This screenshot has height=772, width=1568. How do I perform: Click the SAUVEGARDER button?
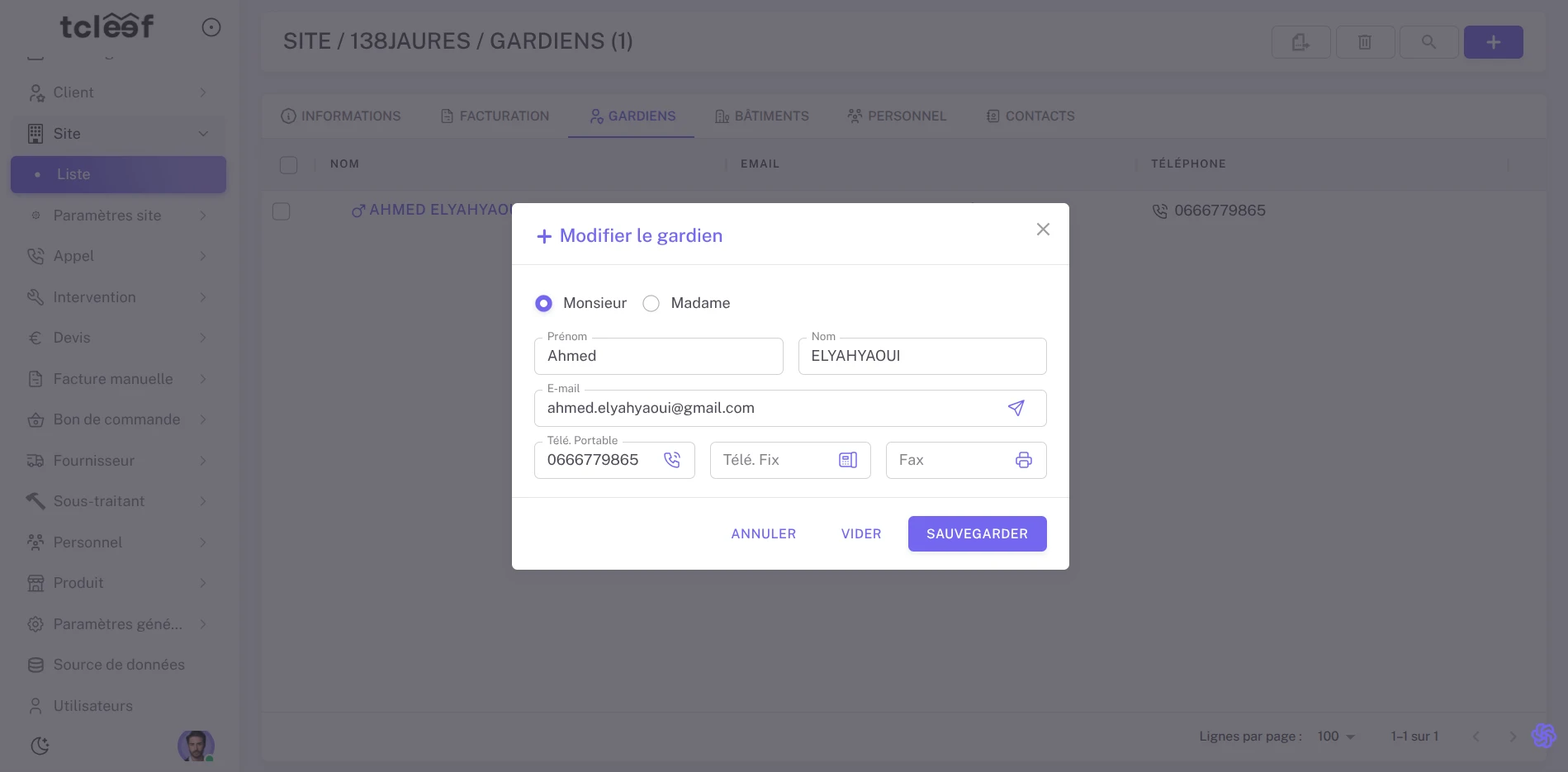(x=977, y=533)
